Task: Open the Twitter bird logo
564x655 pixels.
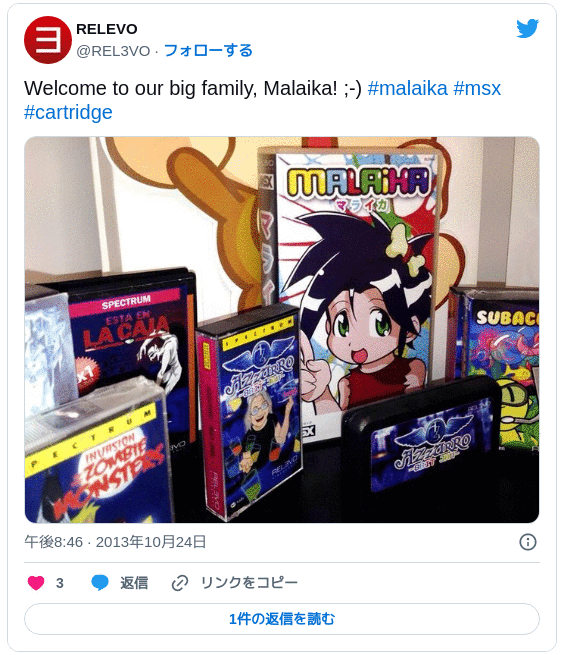Action: coord(527,28)
